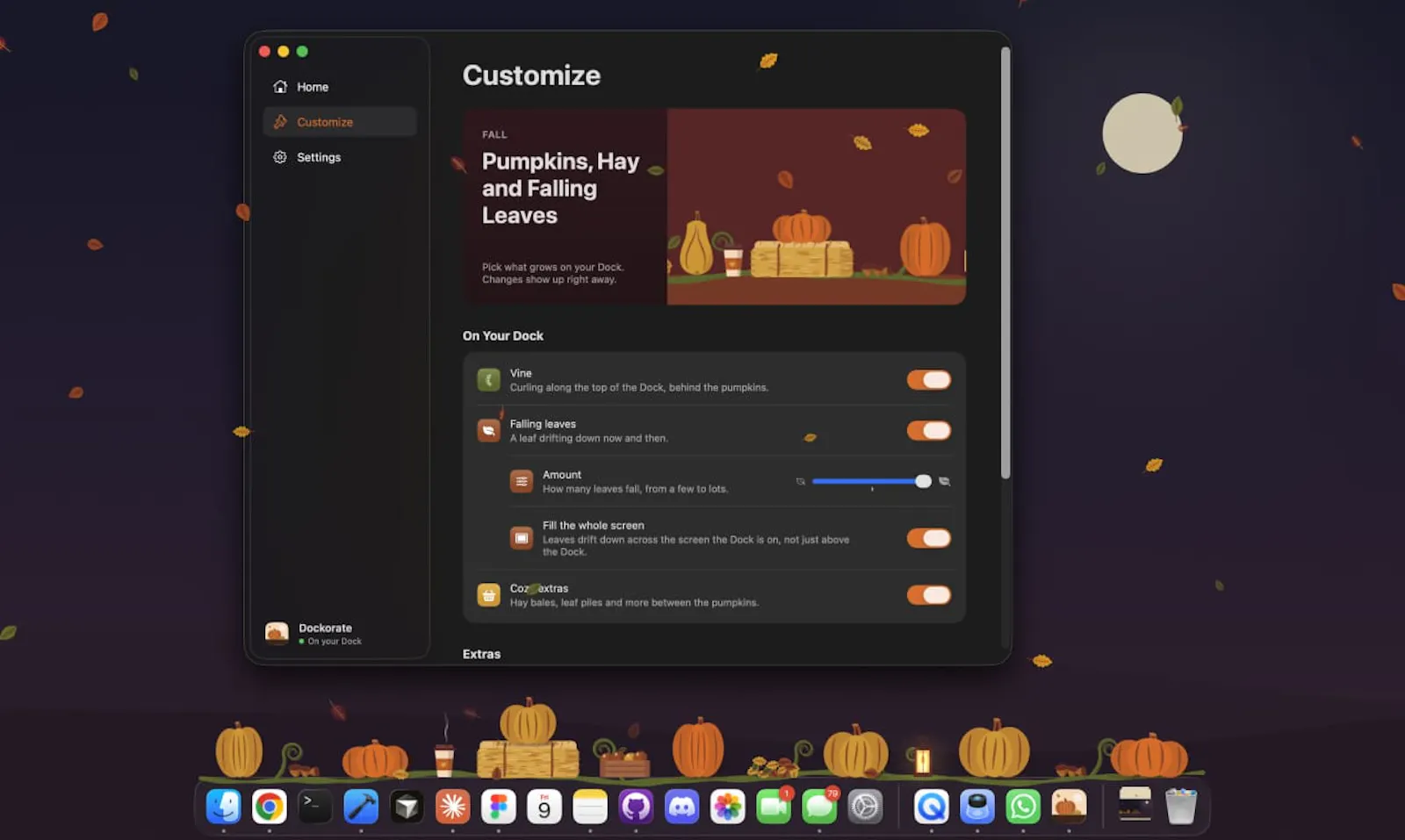This screenshot has height=840, width=1405.
Task: Click the Falling leaves row icon
Action: pyautogui.click(x=488, y=430)
